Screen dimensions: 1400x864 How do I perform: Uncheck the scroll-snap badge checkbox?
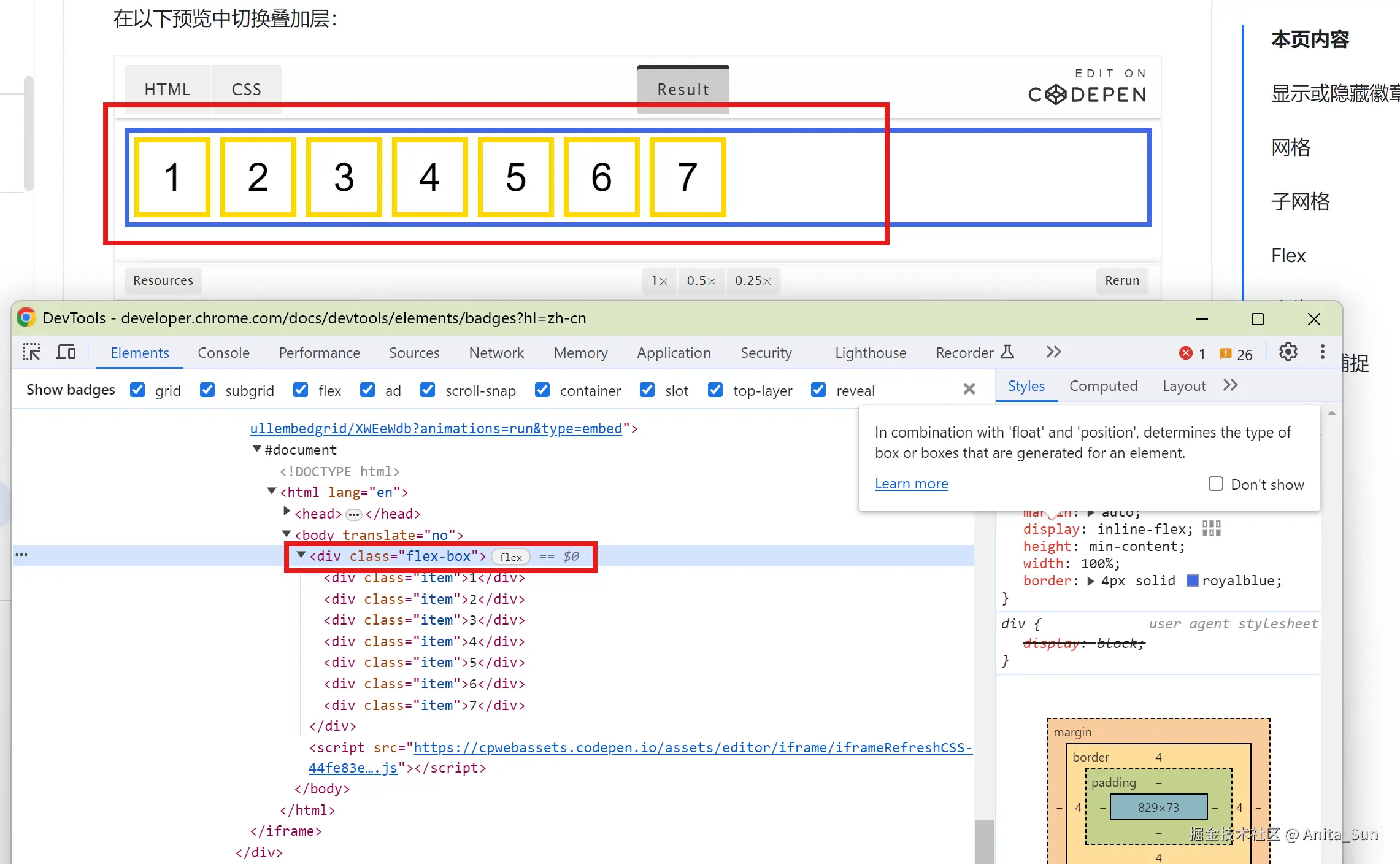[428, 390]
